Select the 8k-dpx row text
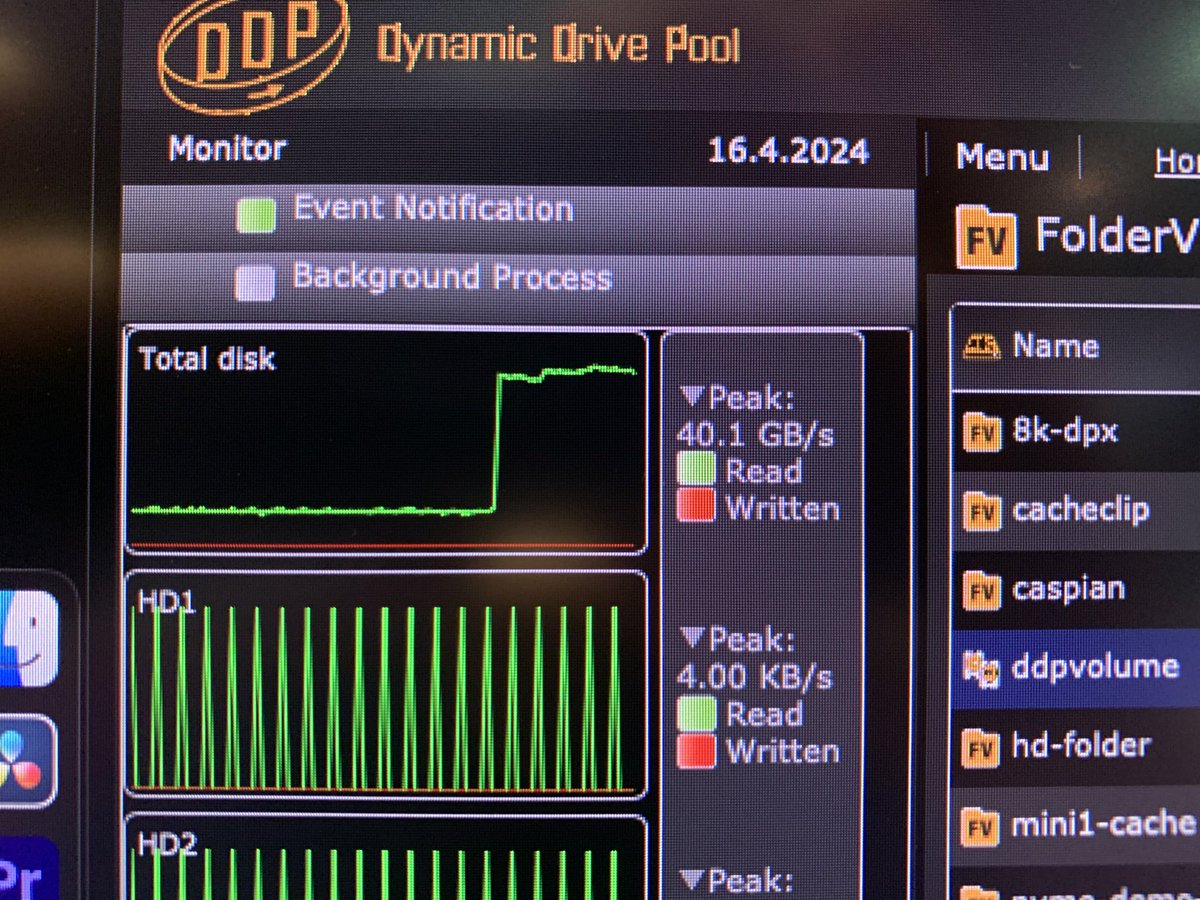This screenshot has height=900, width=1200. click(x=1065, y=431)
